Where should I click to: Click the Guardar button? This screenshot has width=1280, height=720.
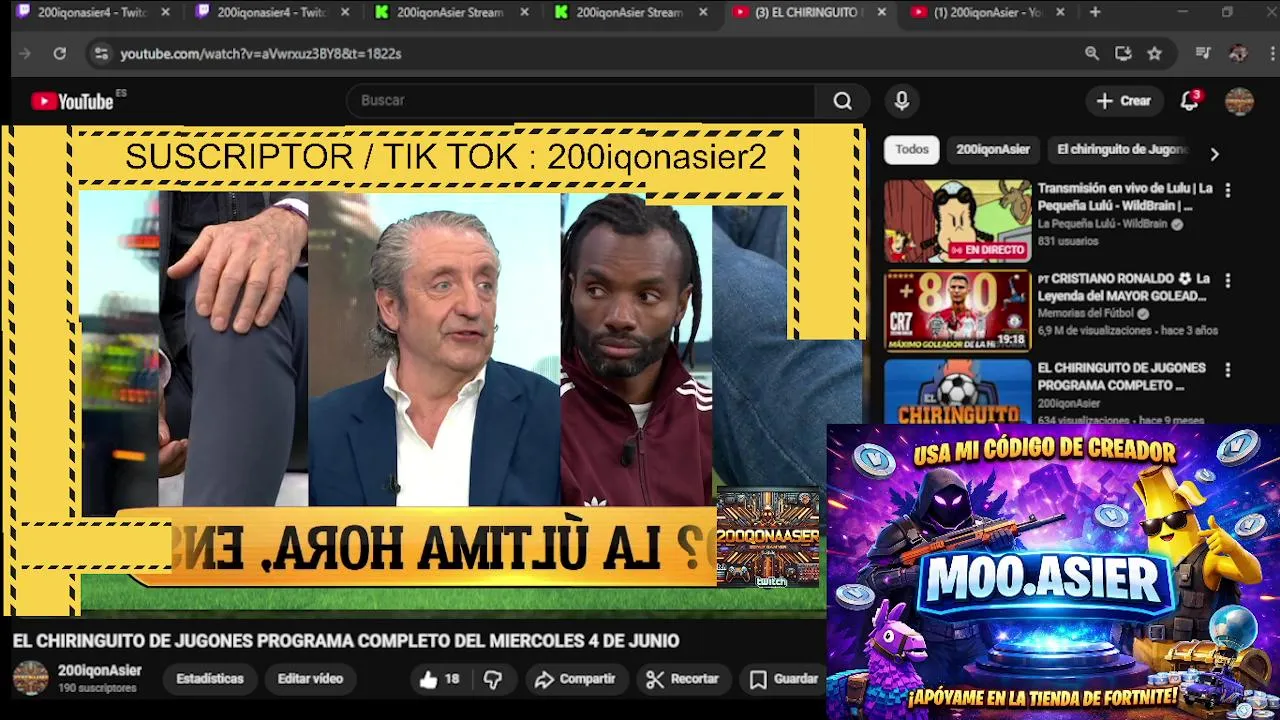784,679
